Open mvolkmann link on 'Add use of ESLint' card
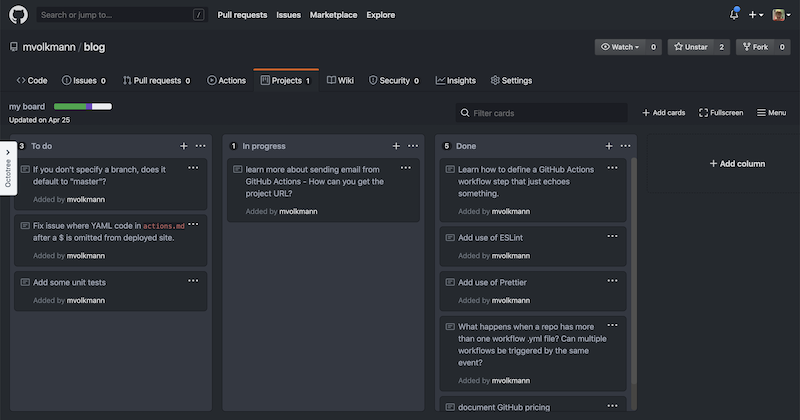800x420 pixels. (x=511, y=256)
